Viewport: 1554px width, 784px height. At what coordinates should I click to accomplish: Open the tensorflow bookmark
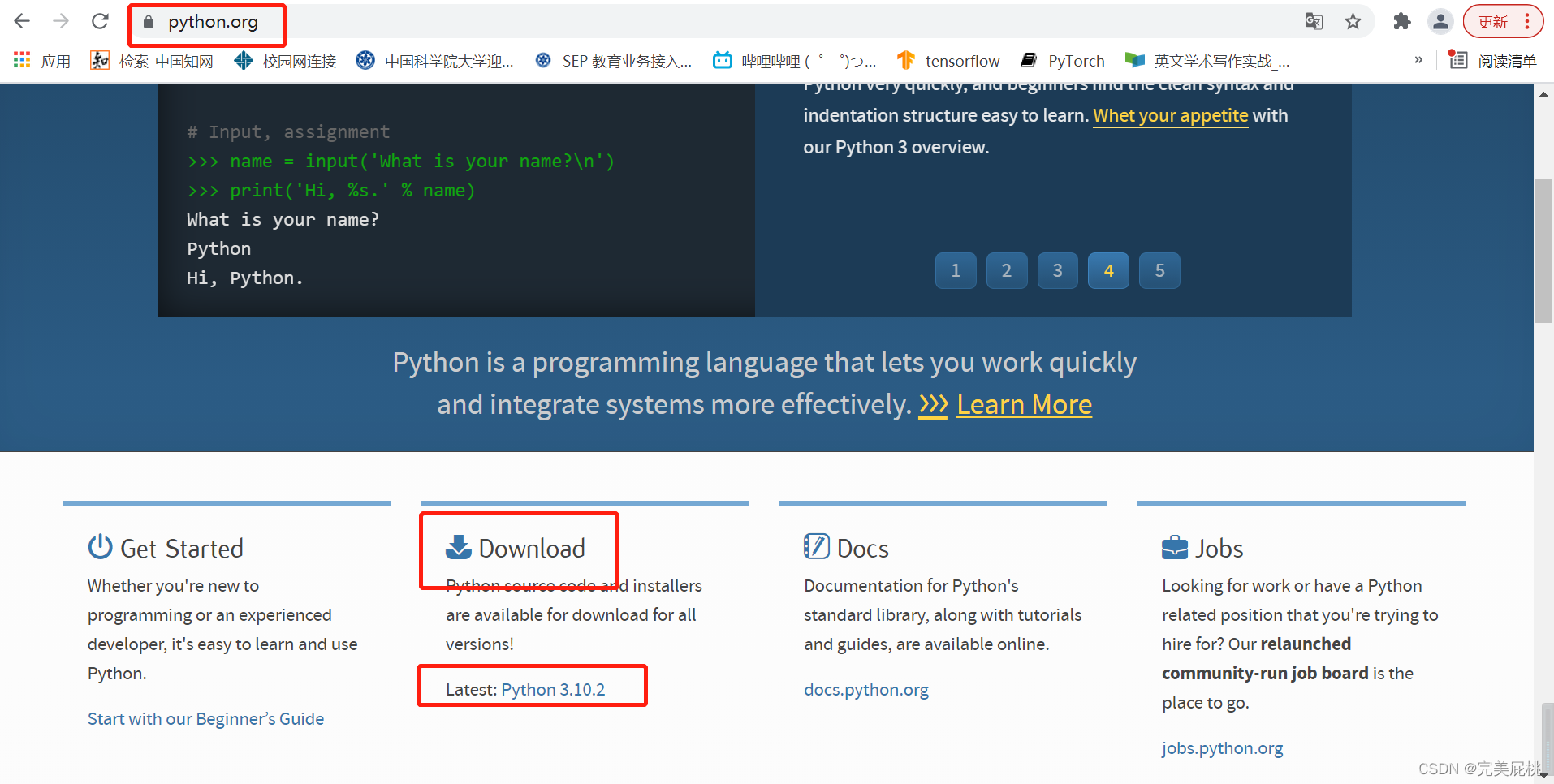tap(948, 61)
